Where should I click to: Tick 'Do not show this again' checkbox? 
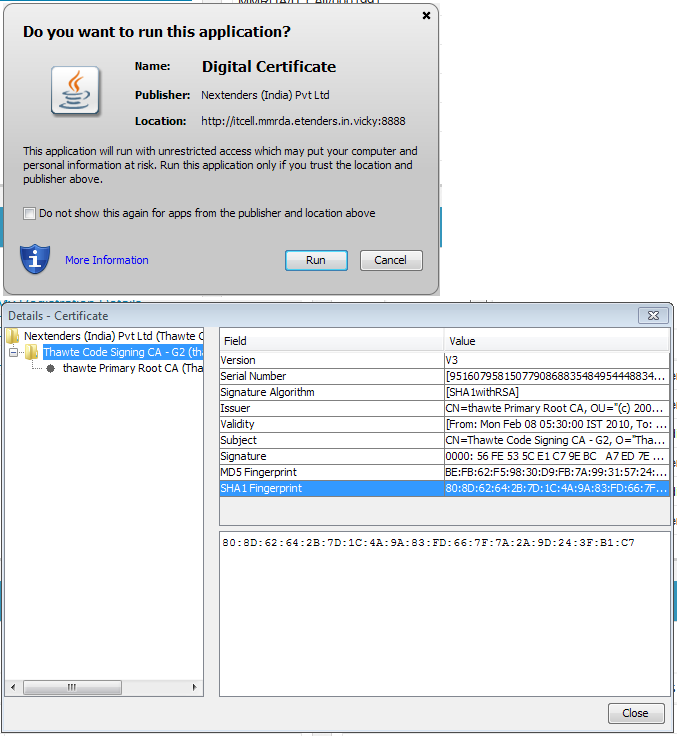point(29,213)
